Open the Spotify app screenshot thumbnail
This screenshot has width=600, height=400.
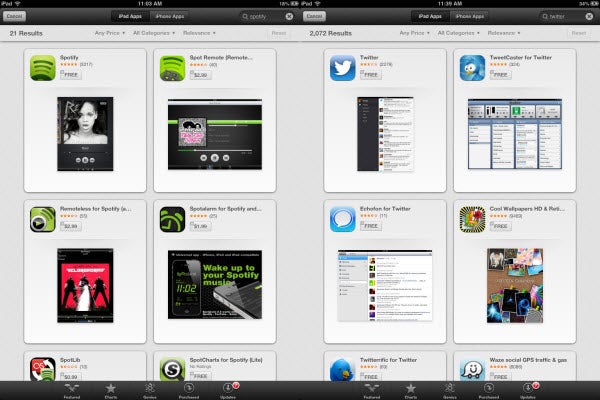coord(85,134)
